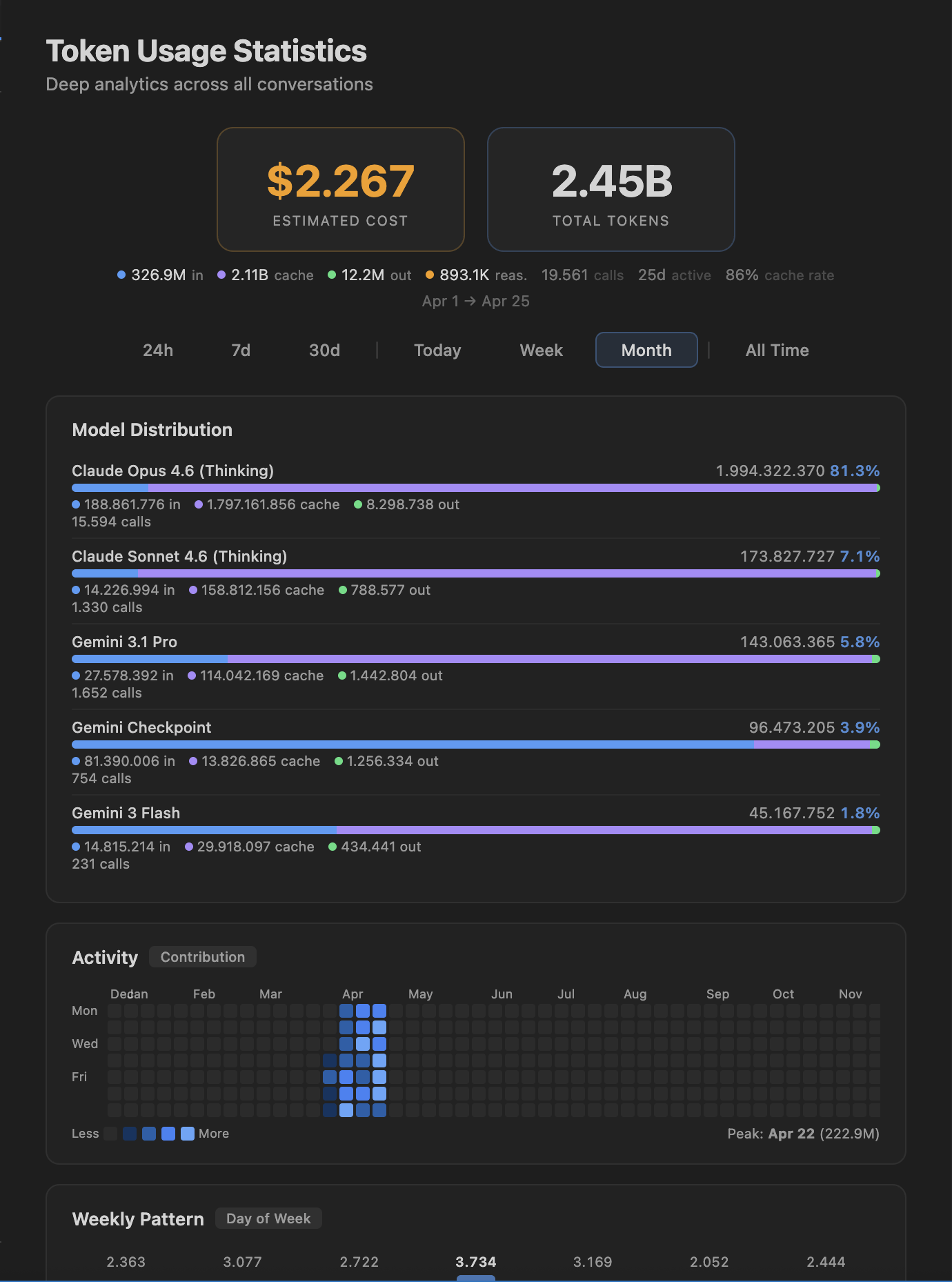Click the 15.594 calls under Claude Opus

[111, 522]
